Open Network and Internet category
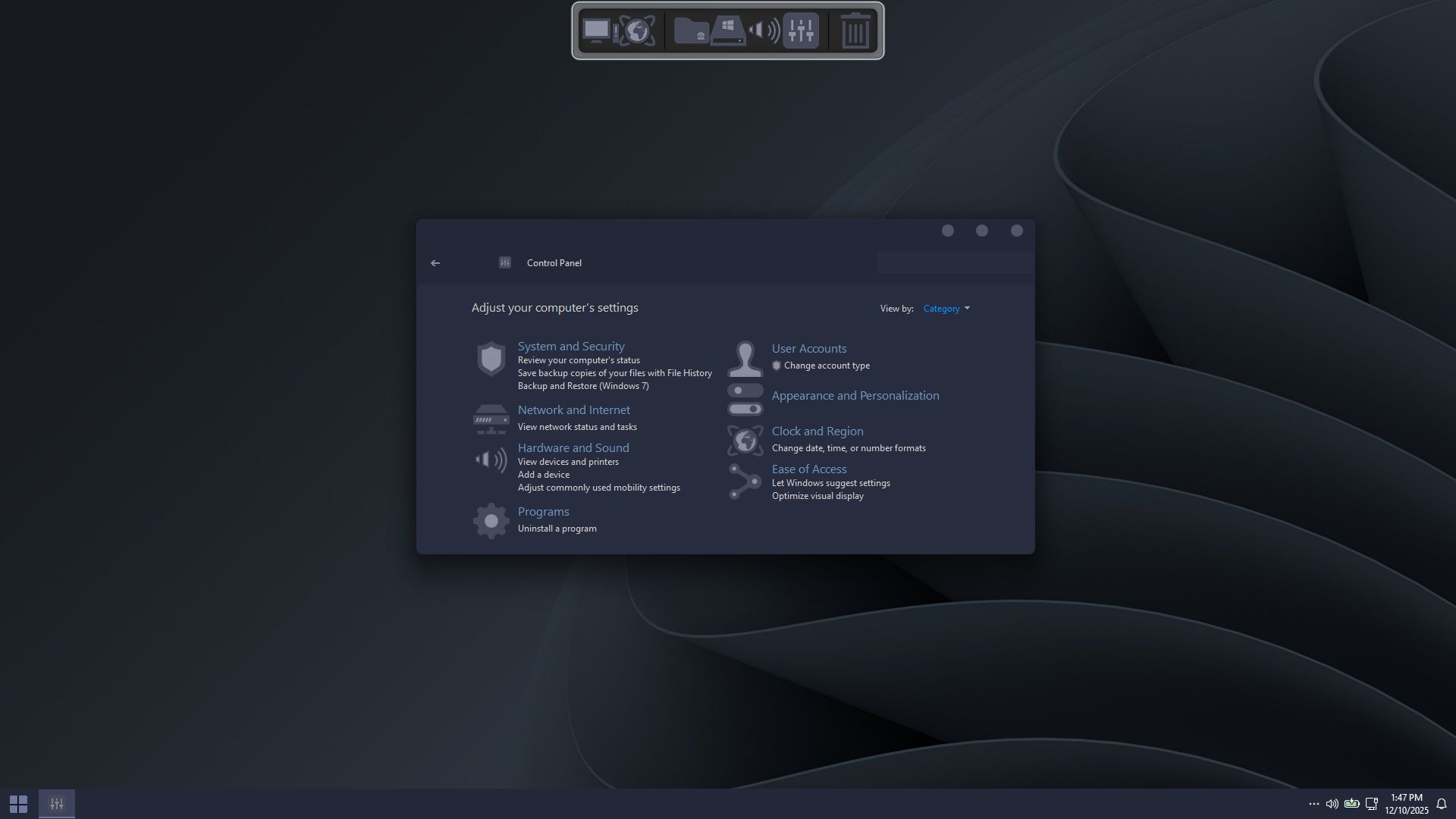 coord(573,410)
